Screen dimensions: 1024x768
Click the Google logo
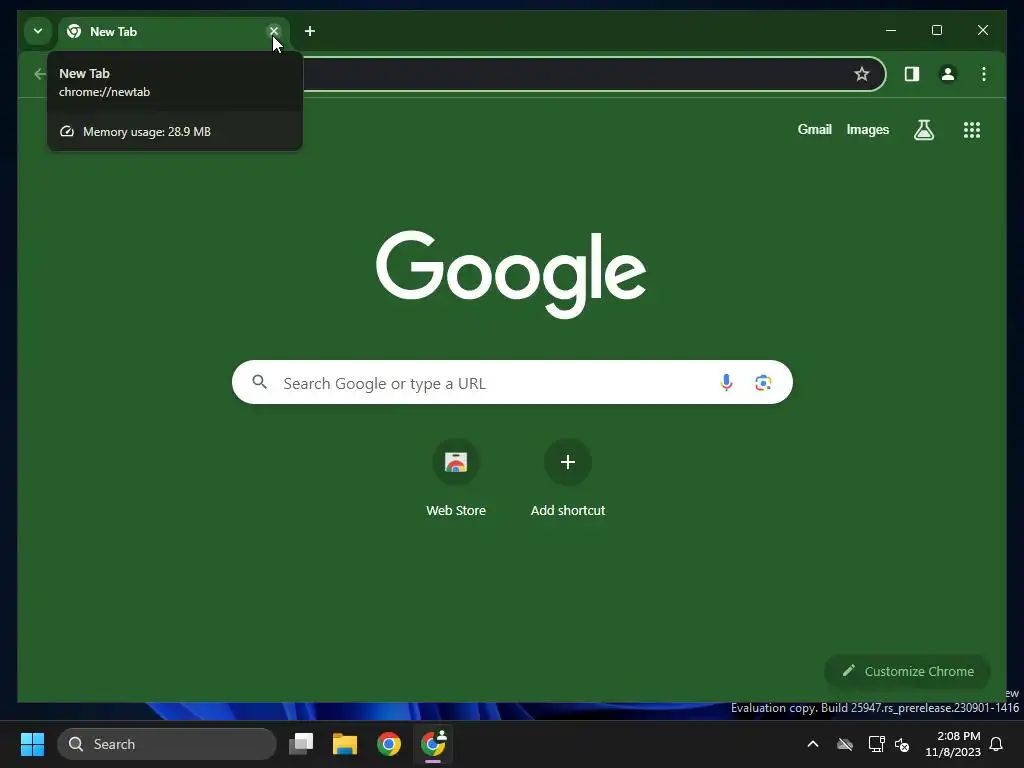pos(511,274)
